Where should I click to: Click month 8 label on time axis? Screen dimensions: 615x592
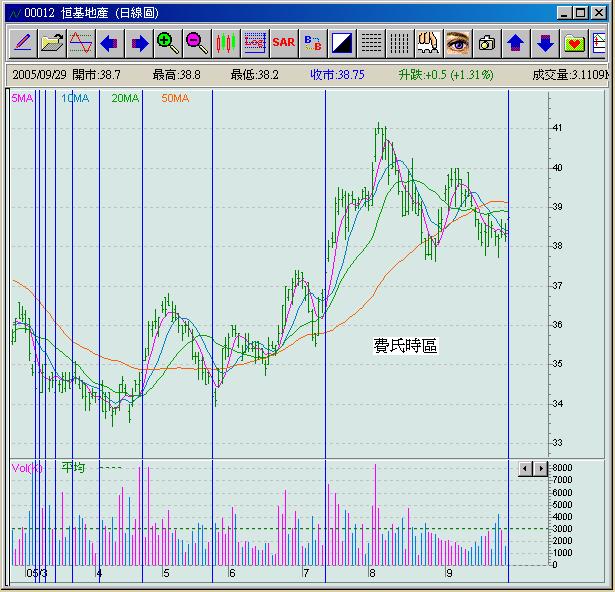(372, 573)
